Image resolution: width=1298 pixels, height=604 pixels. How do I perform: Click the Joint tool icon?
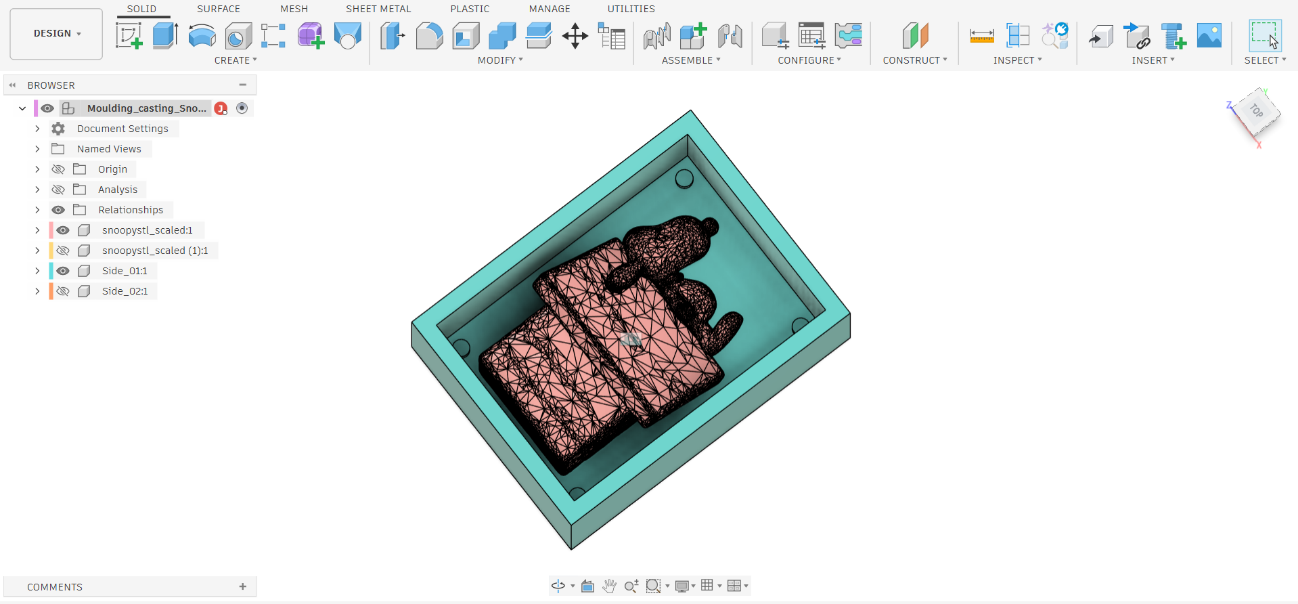click(657, 36)
